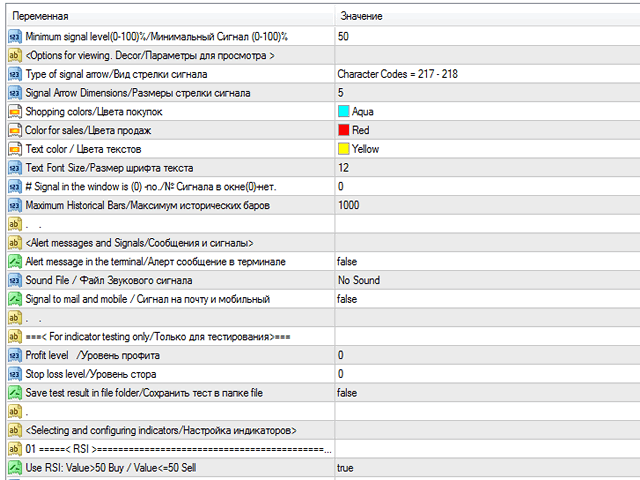640x480 pixels.
Task: Toggle the false value for Alert message in the terminal
Action: (x=347, y=262)
